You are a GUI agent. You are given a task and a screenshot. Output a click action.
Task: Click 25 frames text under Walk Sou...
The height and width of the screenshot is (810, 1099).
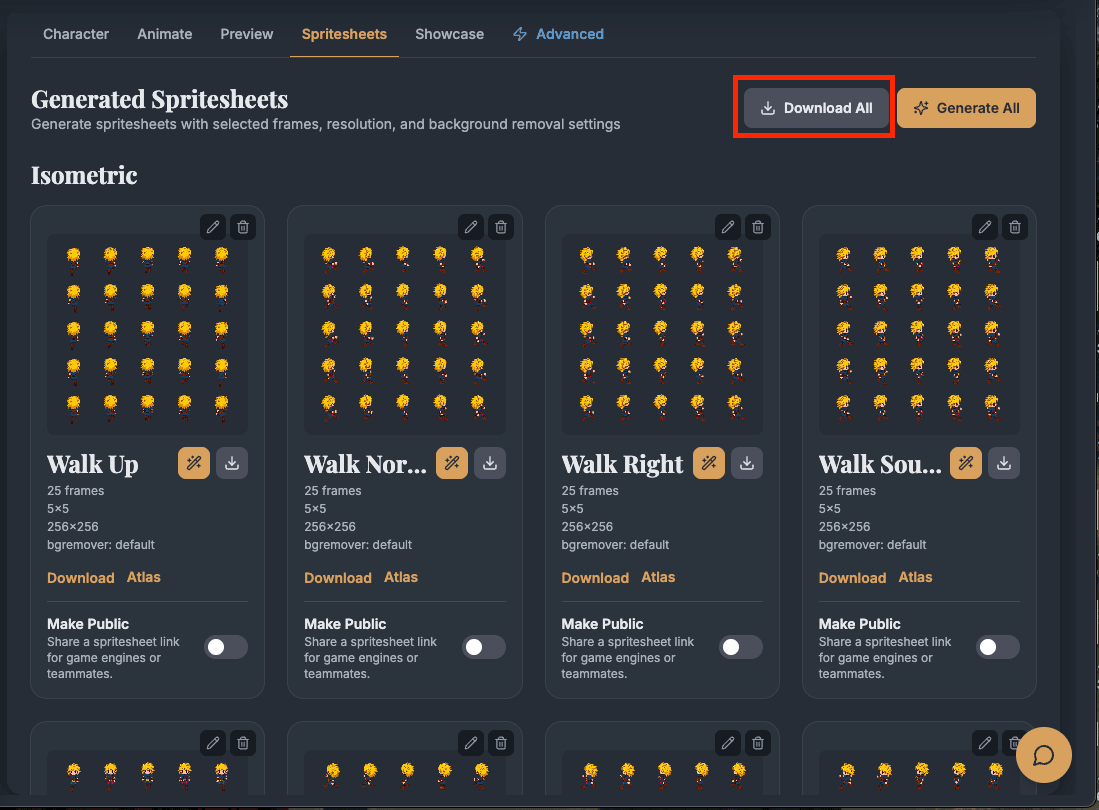(x=847, y=490)
